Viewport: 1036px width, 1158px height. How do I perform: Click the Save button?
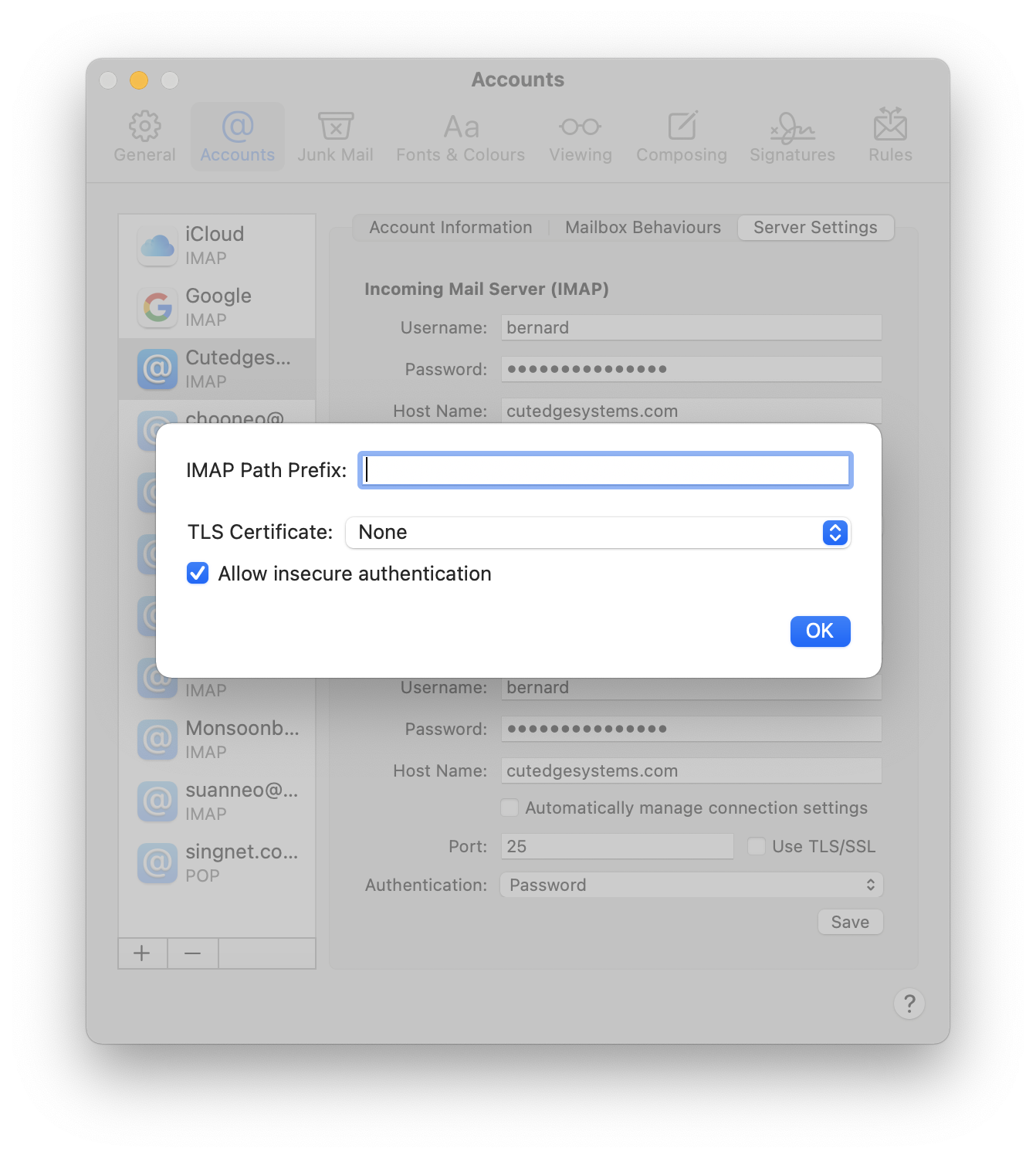[x=850, y=922]
